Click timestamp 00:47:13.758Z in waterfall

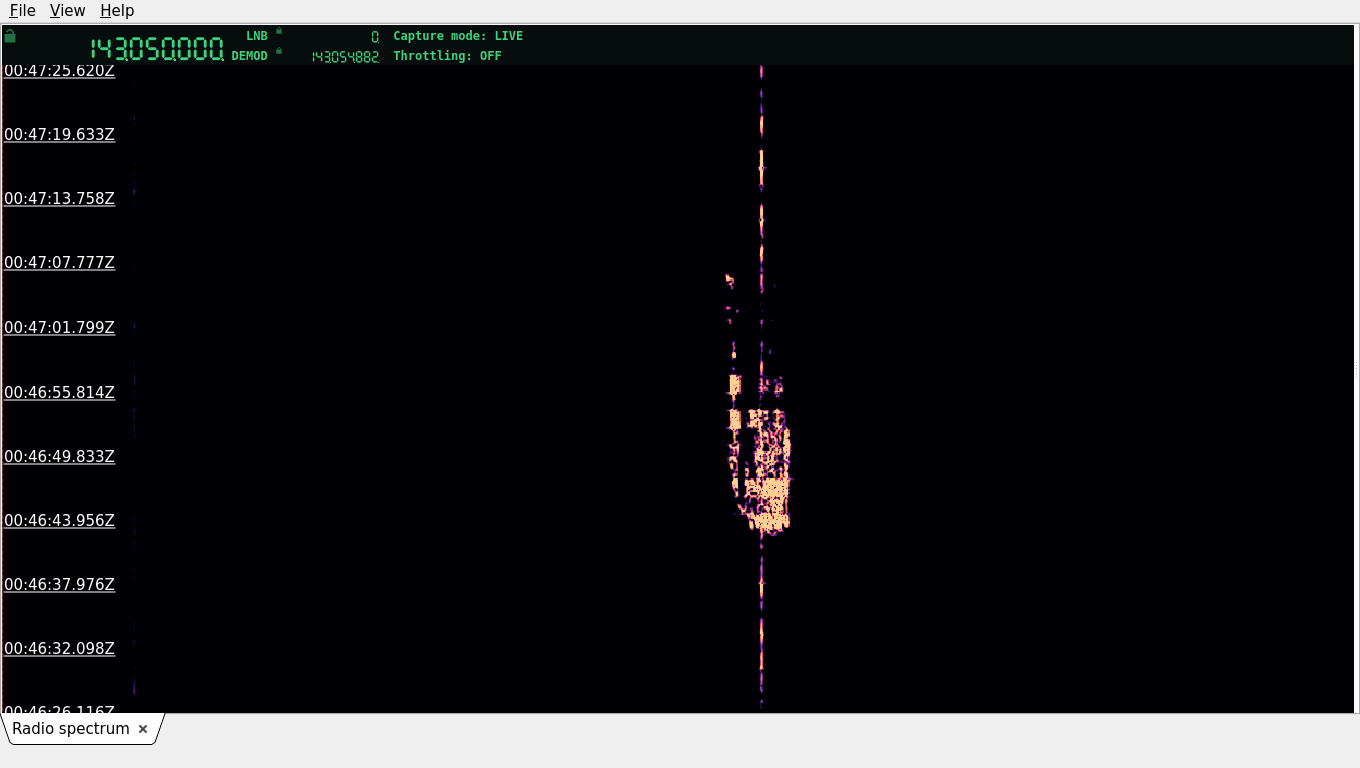click(59, 198)
